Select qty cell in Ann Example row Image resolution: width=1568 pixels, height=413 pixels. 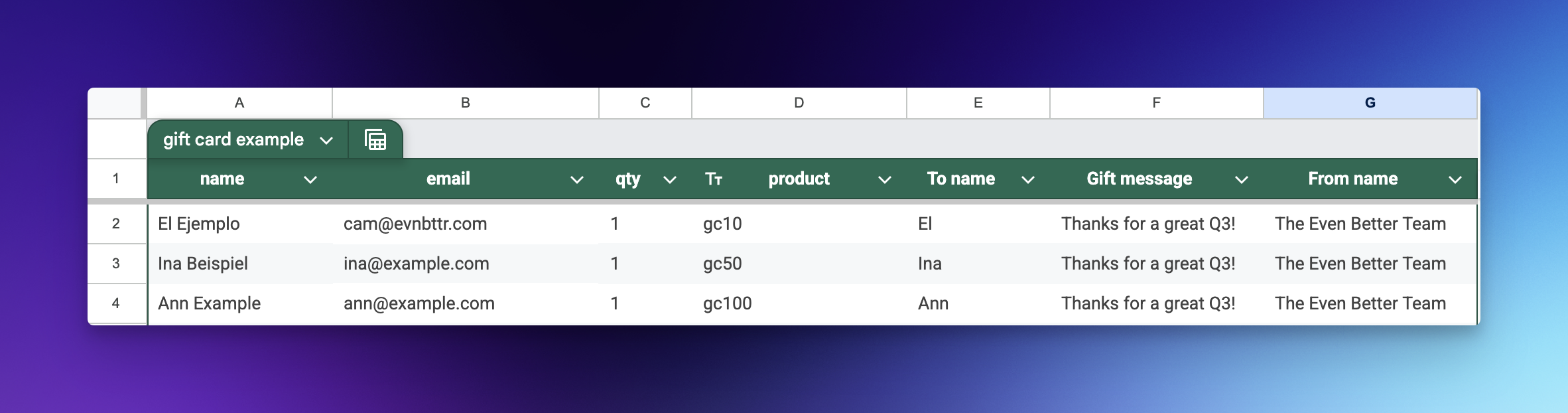pos(645,303)
